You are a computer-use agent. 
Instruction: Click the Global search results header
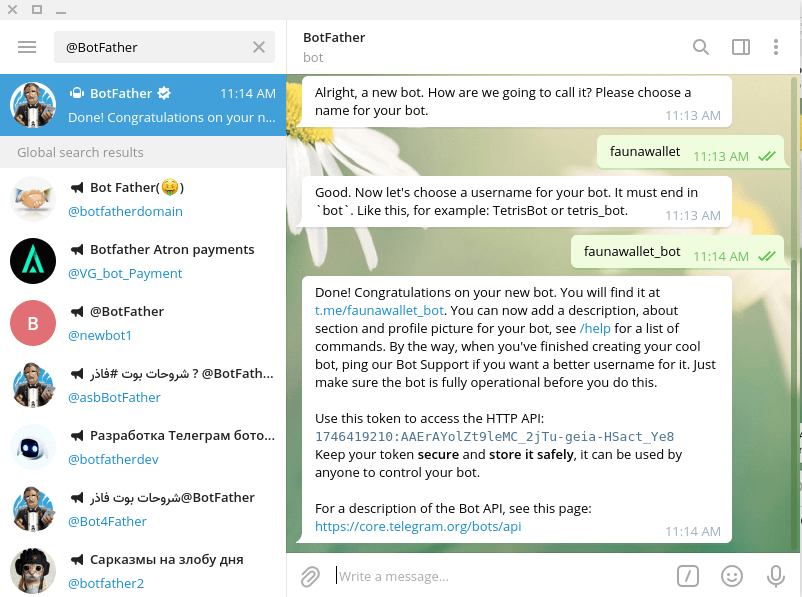point(143,152)
